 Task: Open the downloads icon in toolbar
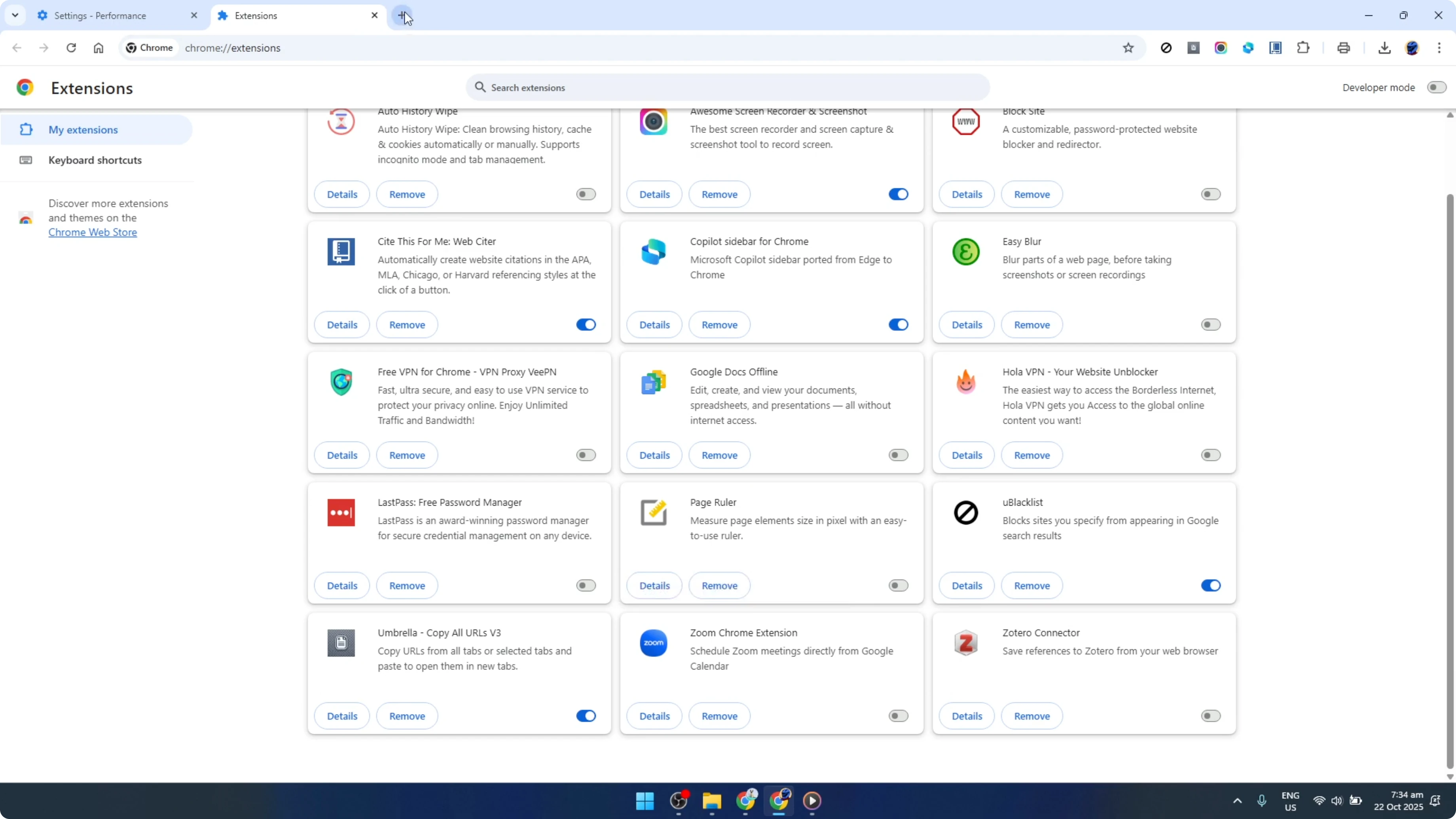point(1384,48)
